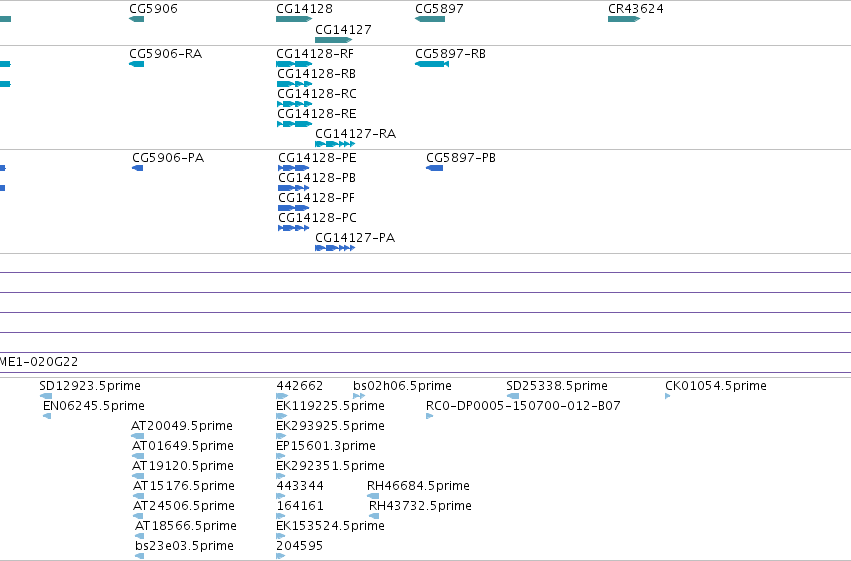Open the CR43624 gene label
Viewport: 851px width, 561px height.
(x=636, y=9)
